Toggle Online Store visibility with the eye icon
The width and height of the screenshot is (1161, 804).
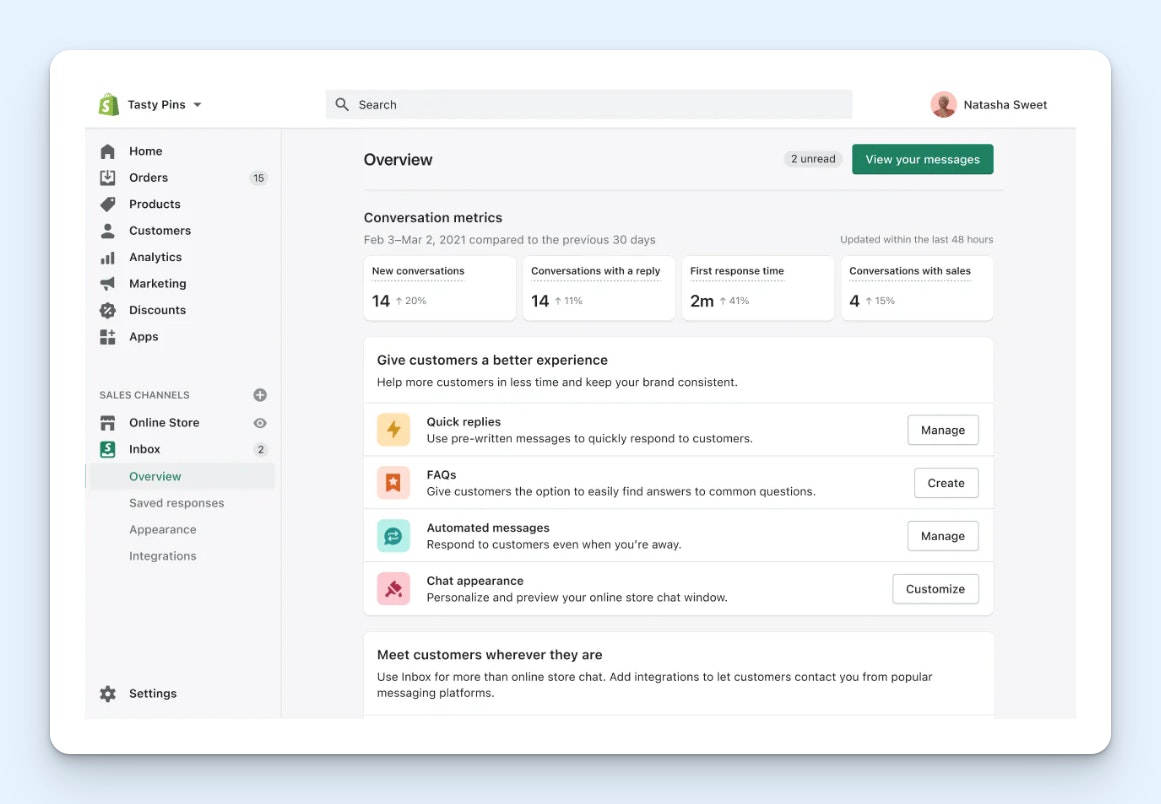click(259, 422)
